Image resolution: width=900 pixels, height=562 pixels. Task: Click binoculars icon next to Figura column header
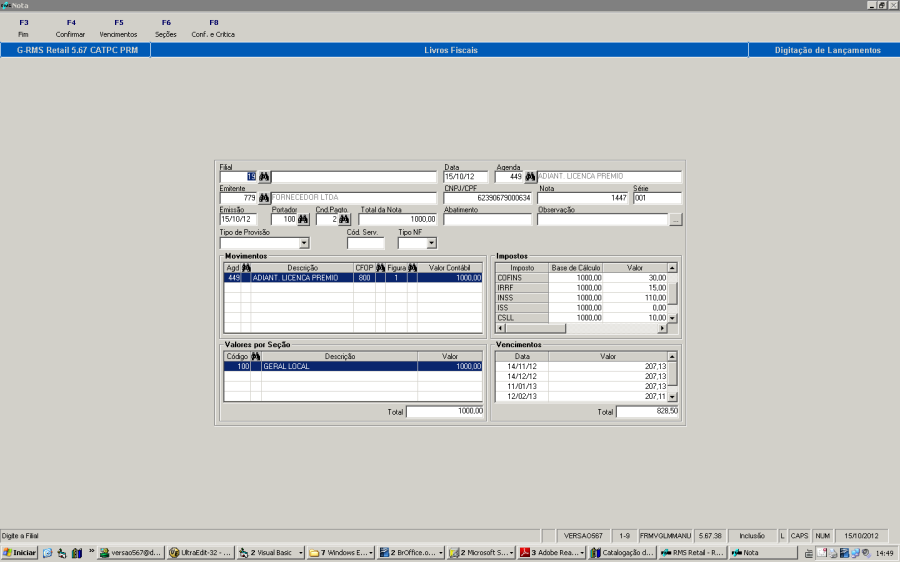pyautogui.click(x=413, y=268)
